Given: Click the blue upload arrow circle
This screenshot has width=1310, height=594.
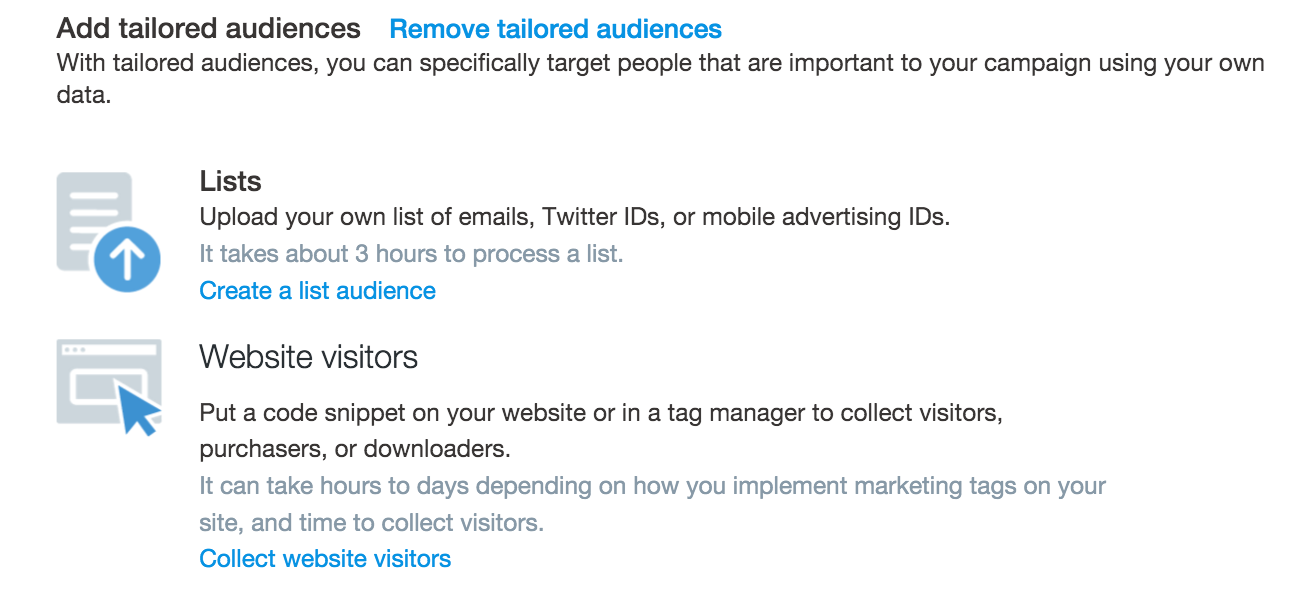Looking at the screenshot, I should point(127,259).
